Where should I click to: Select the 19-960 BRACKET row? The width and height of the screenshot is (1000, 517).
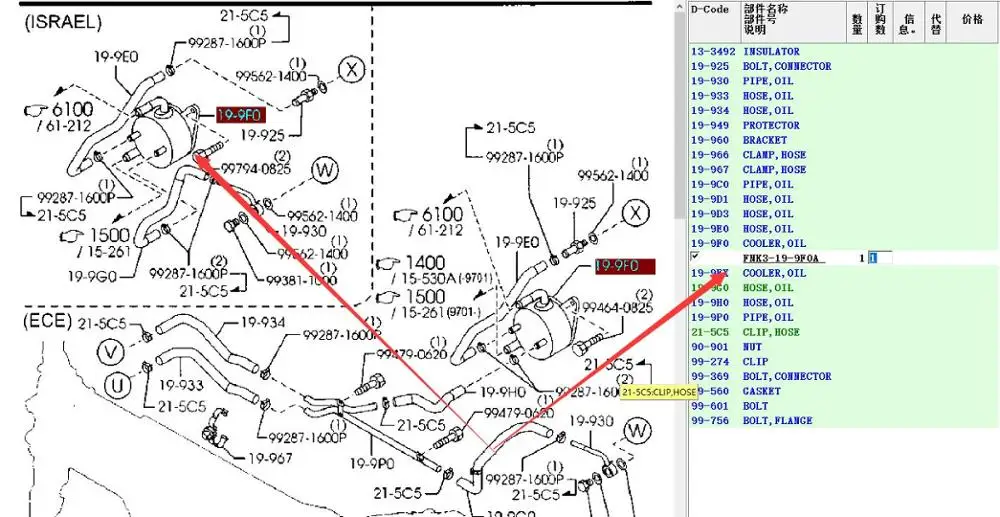pos(842,140)
